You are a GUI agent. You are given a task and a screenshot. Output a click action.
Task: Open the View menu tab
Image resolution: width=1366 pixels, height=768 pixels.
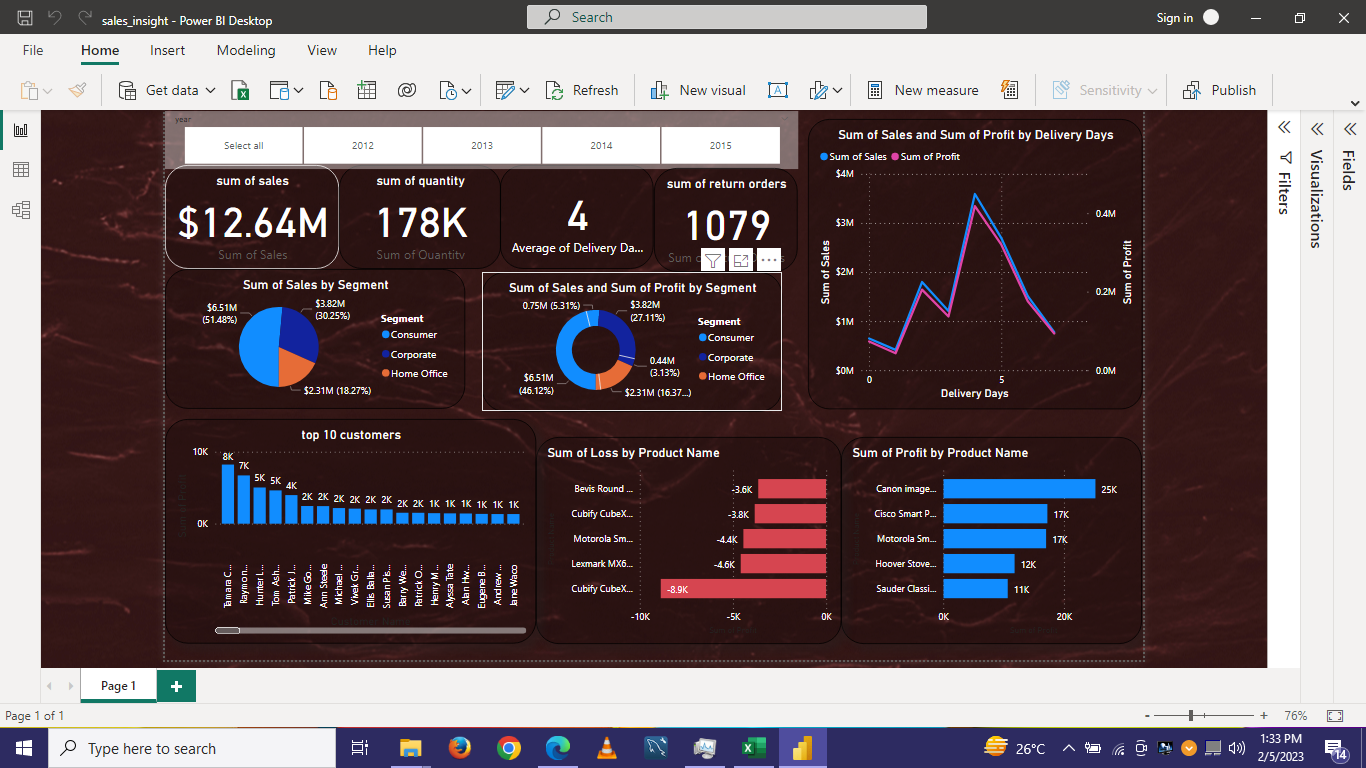coord(321,50)
